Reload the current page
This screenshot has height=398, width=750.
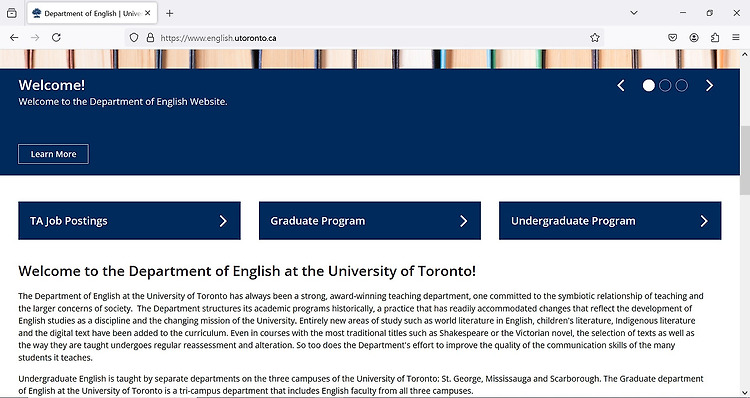point(56,37)
